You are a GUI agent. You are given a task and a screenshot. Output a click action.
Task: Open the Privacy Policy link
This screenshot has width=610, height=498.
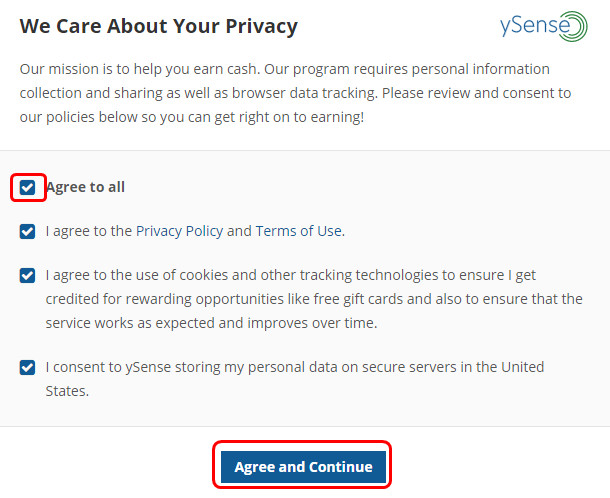point(179,231)
